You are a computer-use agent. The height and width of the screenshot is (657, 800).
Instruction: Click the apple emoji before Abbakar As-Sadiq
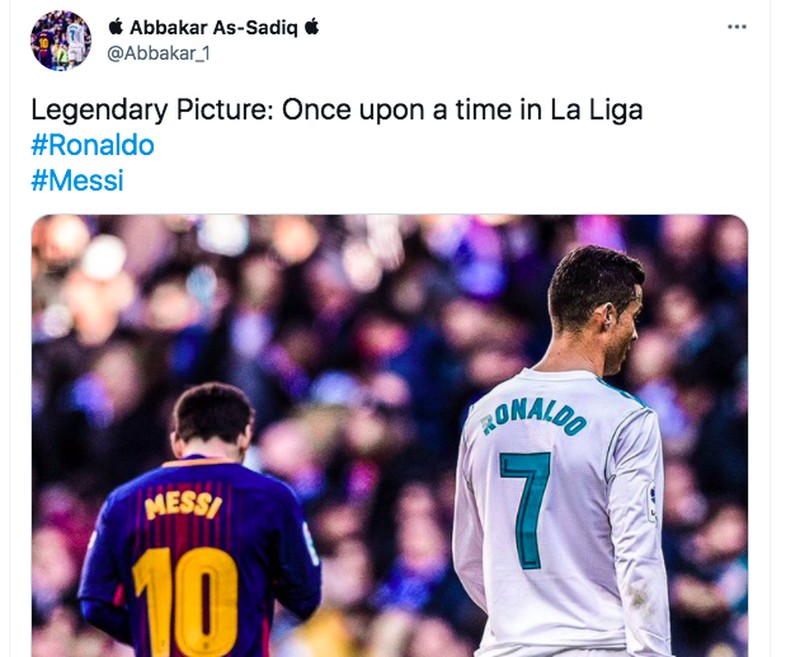(x=115, y=29)
